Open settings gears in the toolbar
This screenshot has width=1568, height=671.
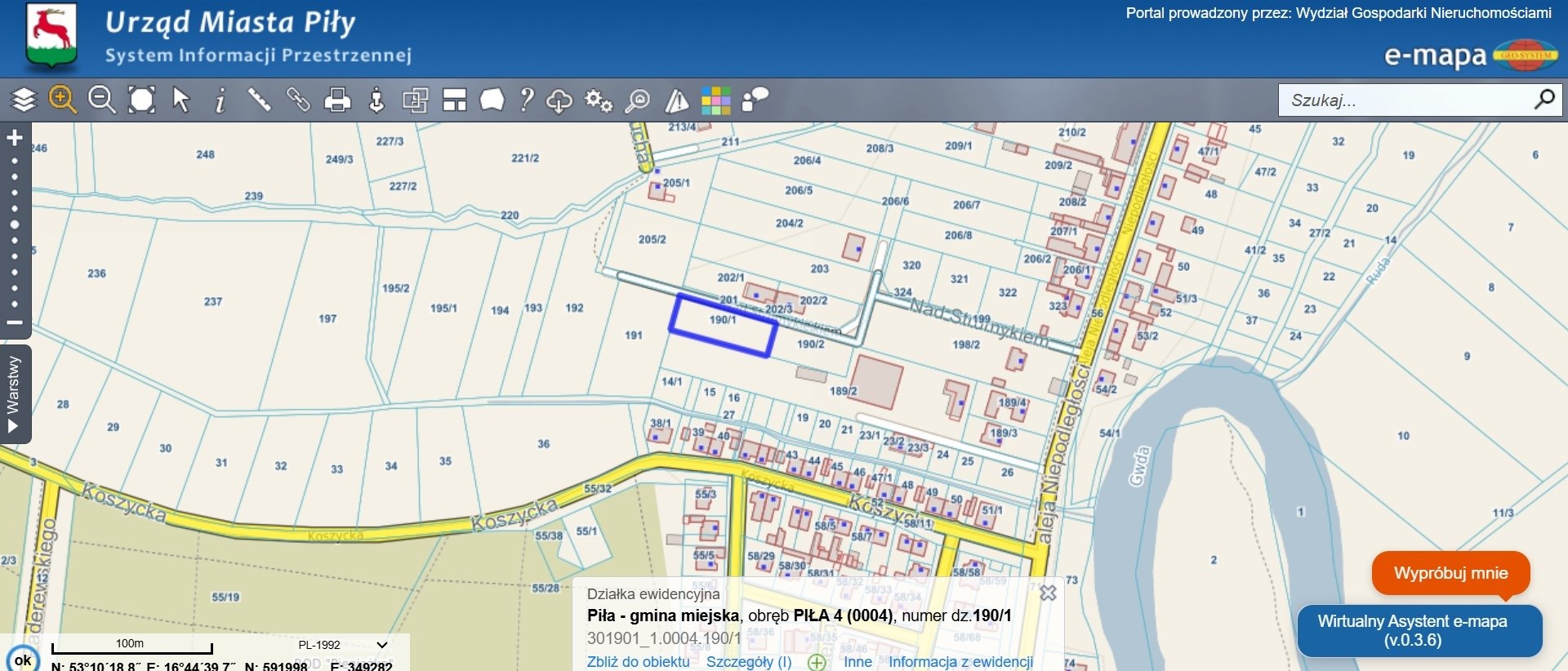click(x=599, y=100)
